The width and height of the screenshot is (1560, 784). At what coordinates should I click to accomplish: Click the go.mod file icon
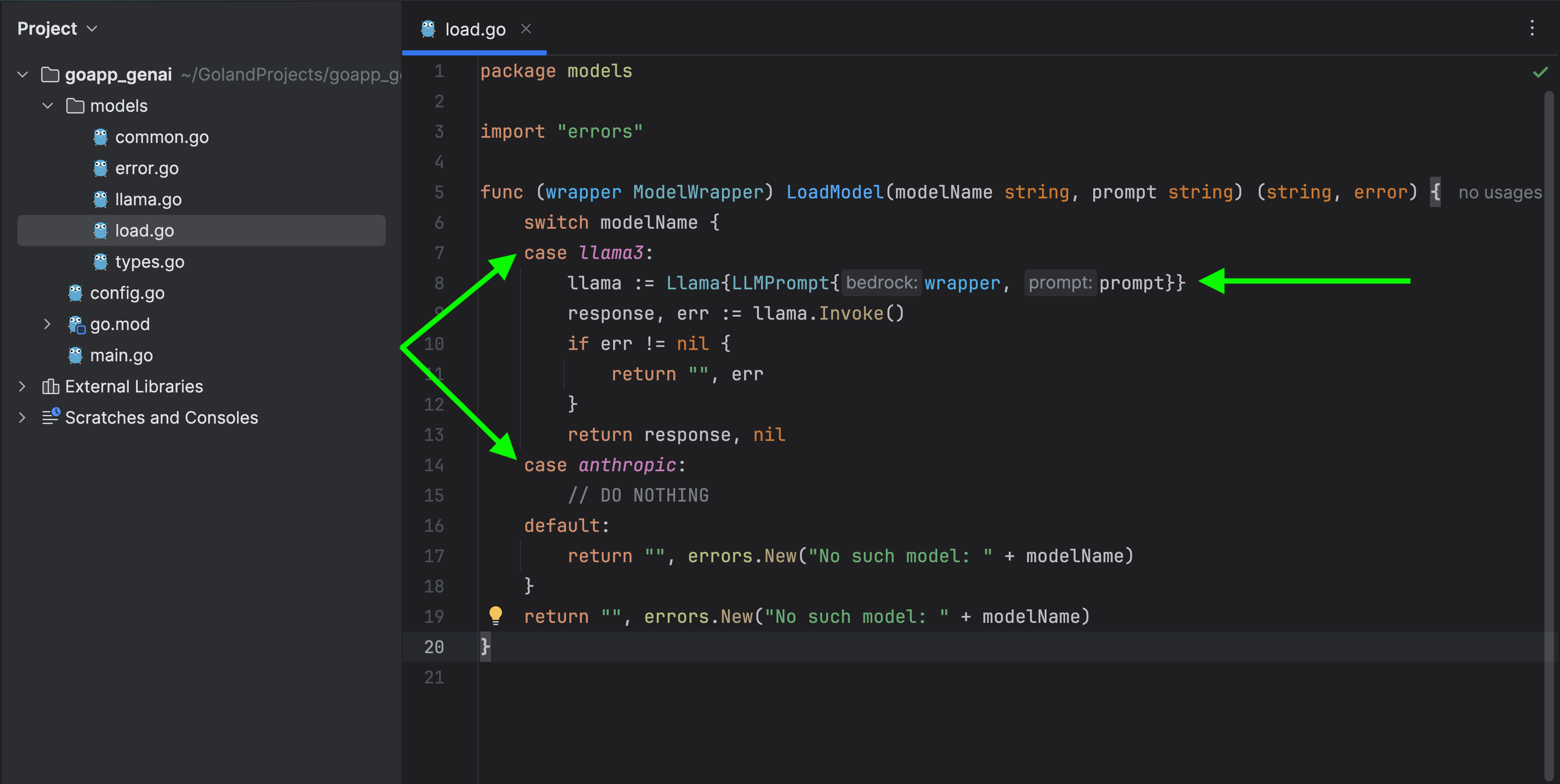point(76,324)
